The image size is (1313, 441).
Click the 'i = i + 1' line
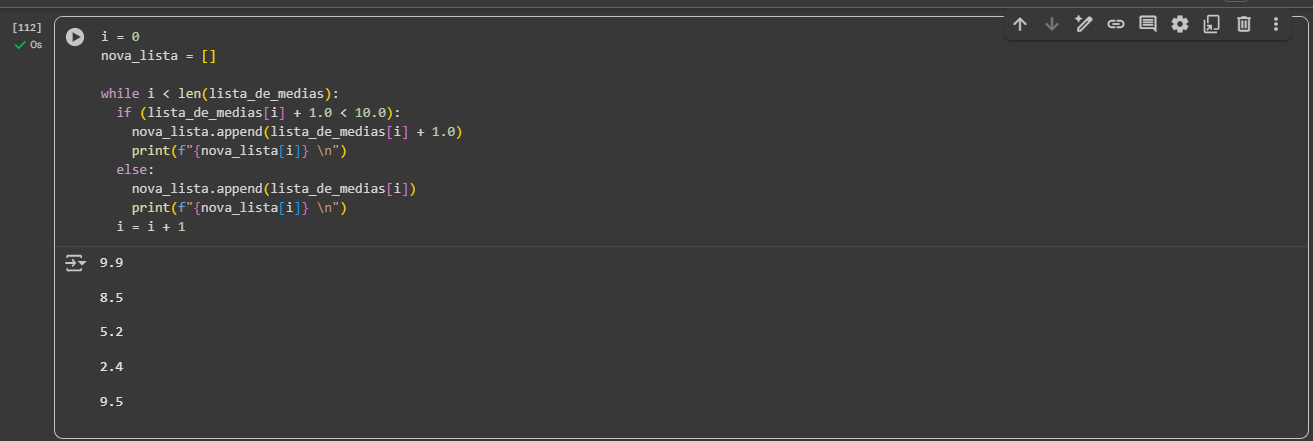click(x=151, y=227)
